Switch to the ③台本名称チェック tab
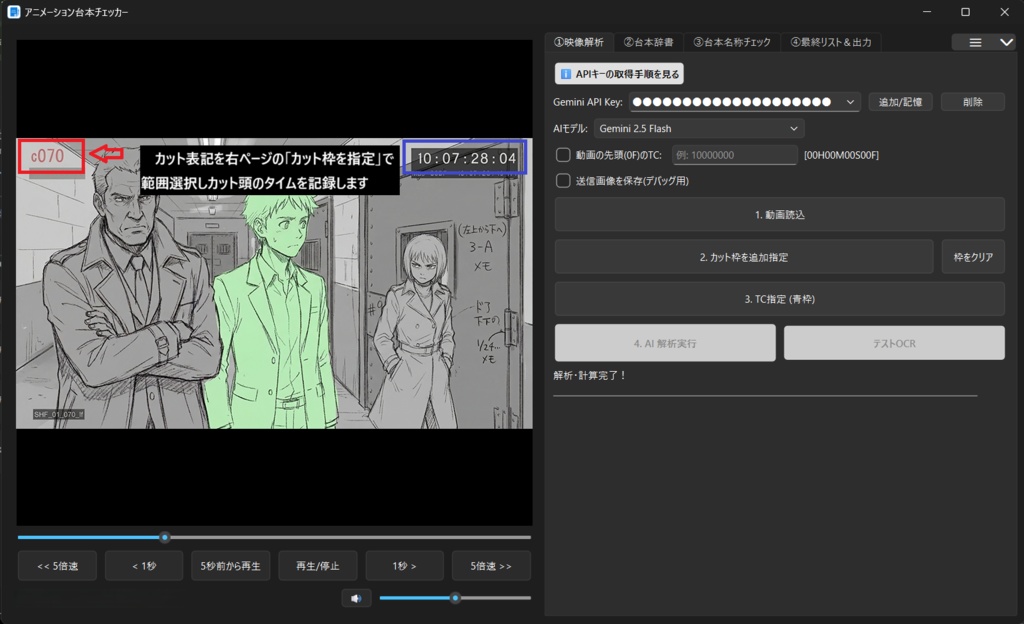The height and width of the screenshot is (624, 1024). (x=732, y=42)
